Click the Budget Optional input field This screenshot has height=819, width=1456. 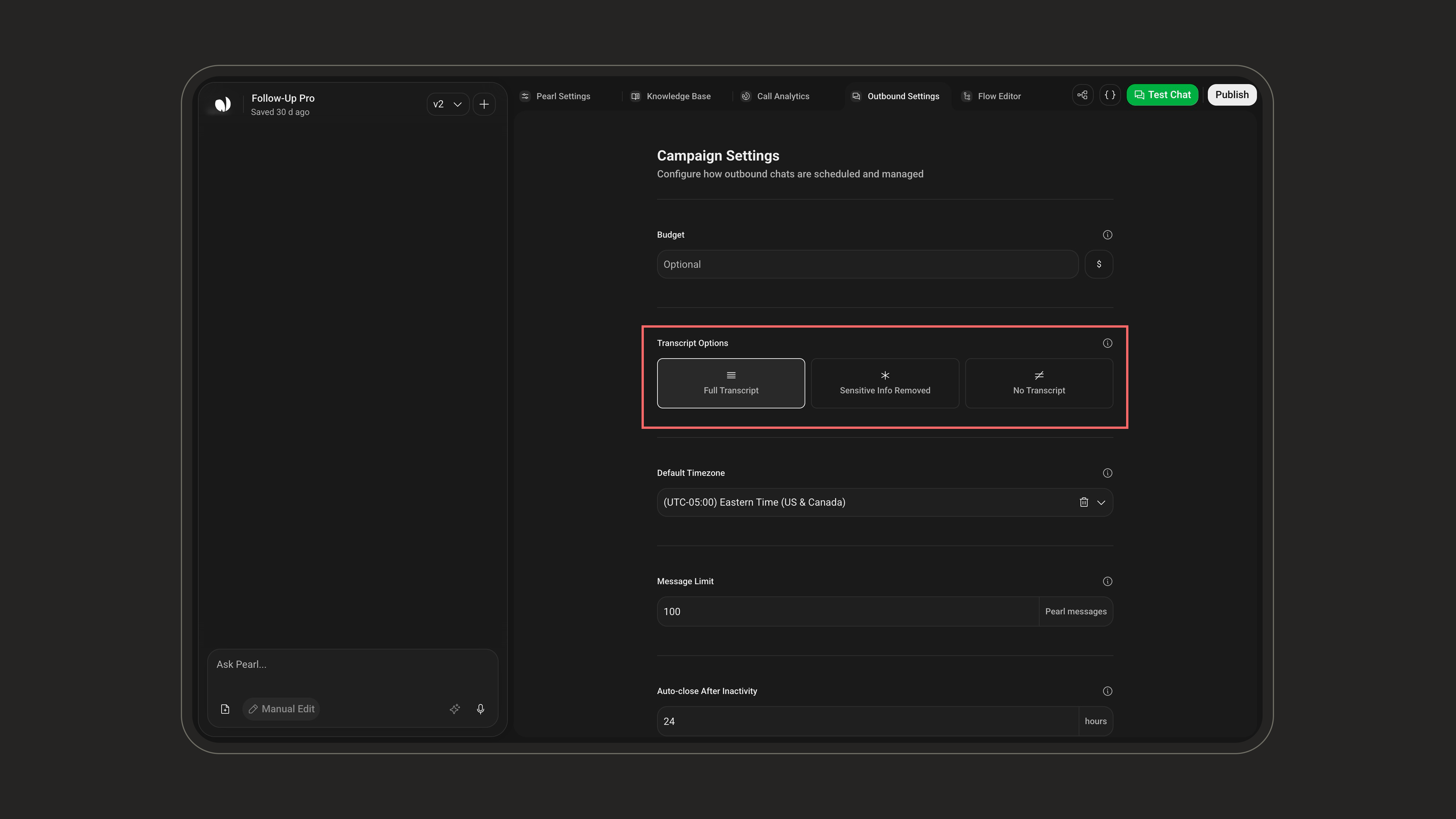tap(868, 264)
